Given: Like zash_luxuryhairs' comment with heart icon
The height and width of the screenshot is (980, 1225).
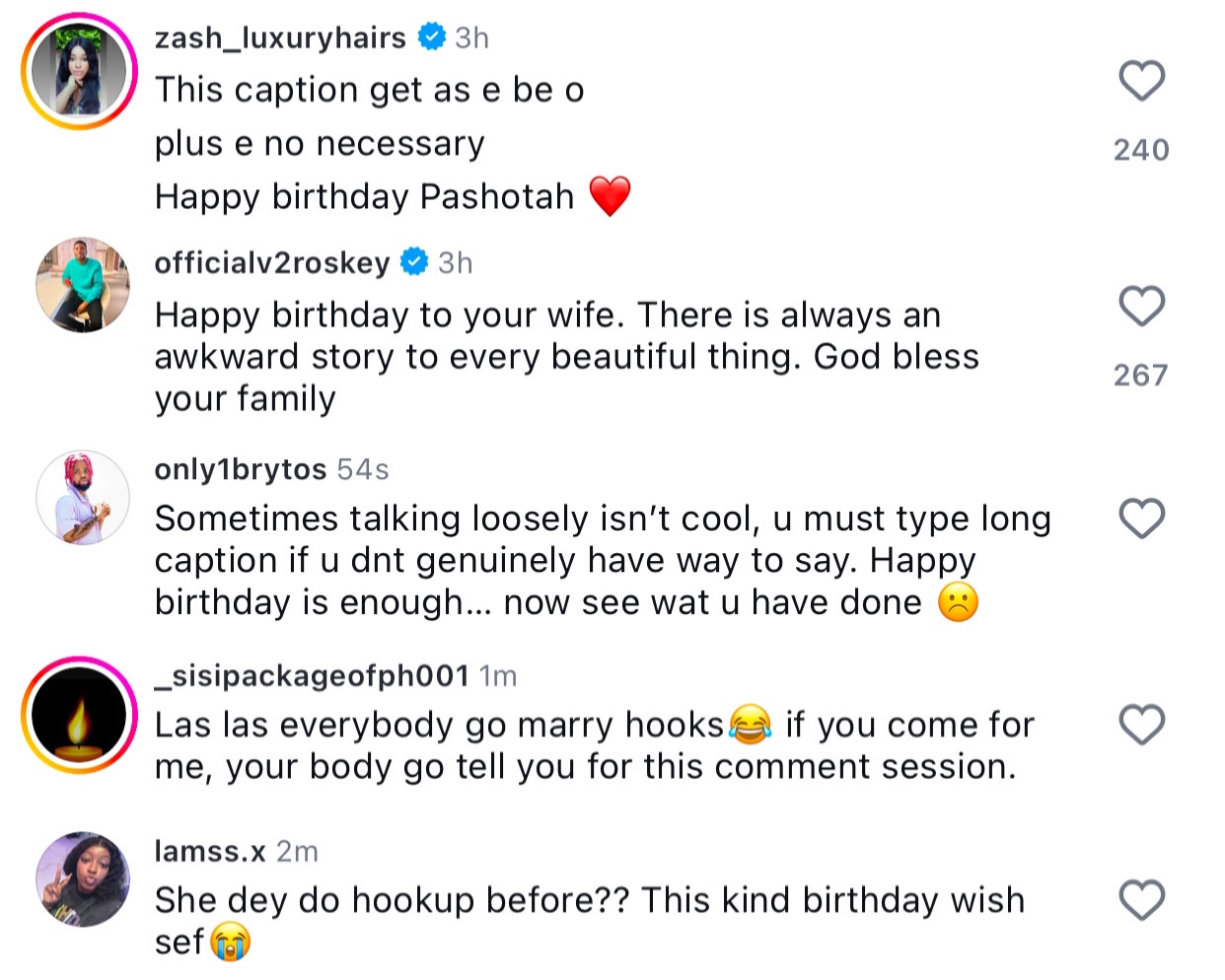Looking at the screenshot, I should point(1142,81).
